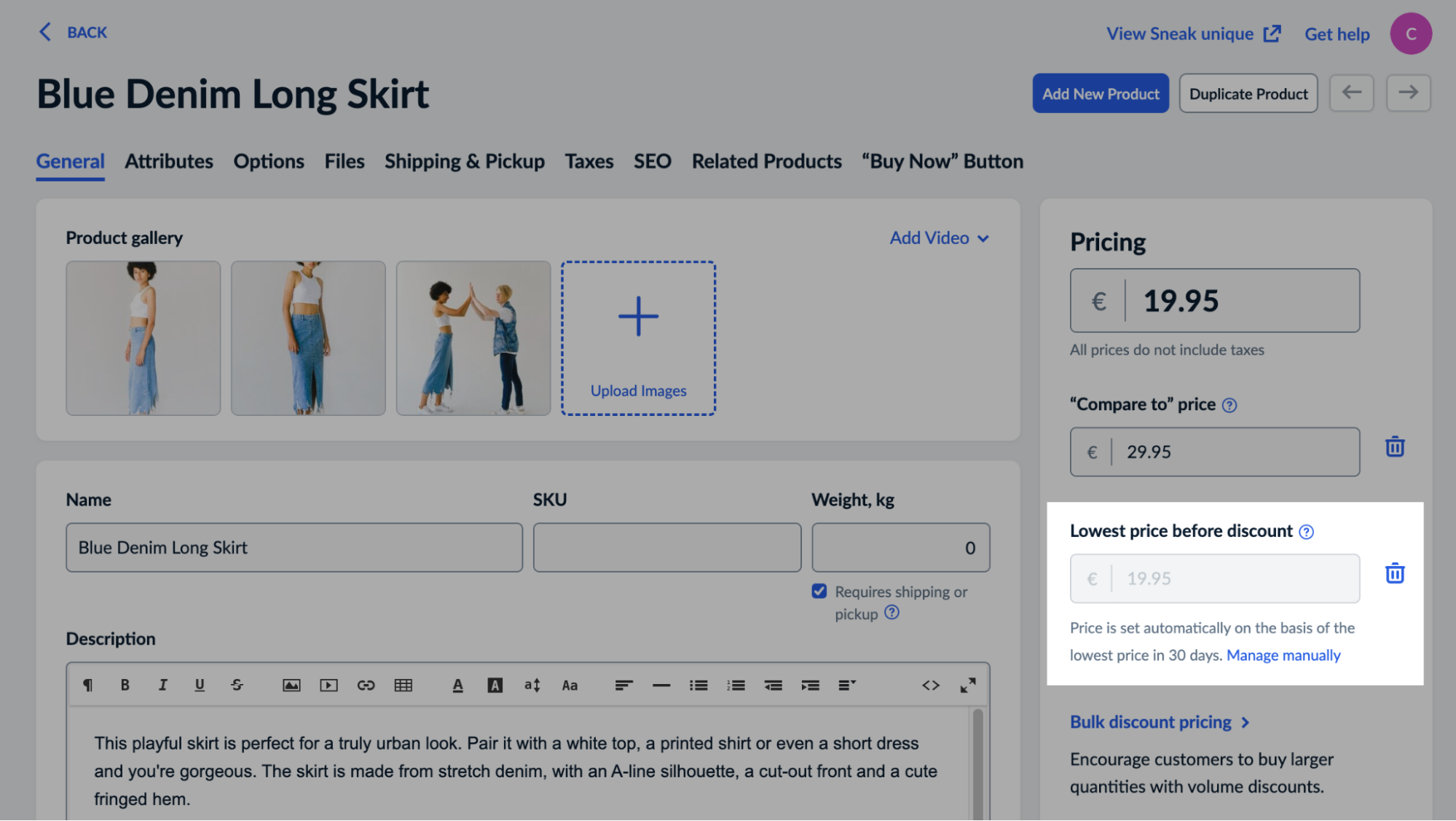The height and width of the screenshot is (821, 1456).
Task: Open the account avatar menu
Action: (1410, 34)
